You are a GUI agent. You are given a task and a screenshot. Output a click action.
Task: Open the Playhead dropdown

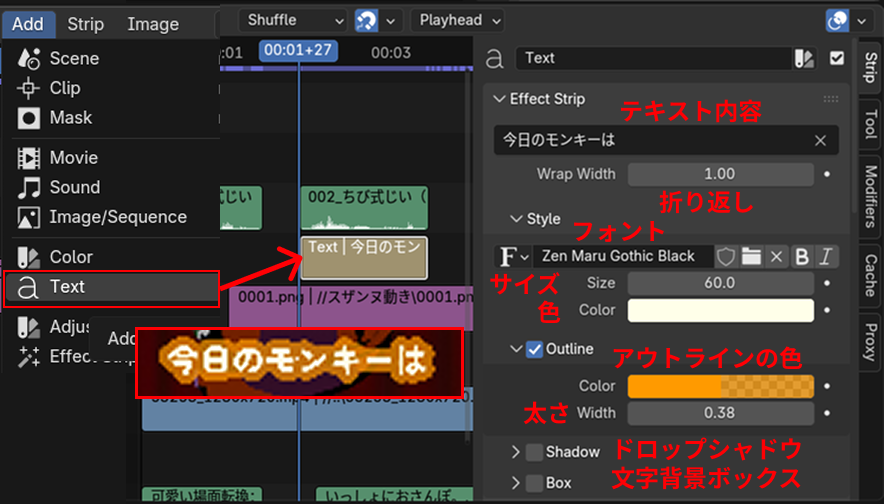coord(458,20)
